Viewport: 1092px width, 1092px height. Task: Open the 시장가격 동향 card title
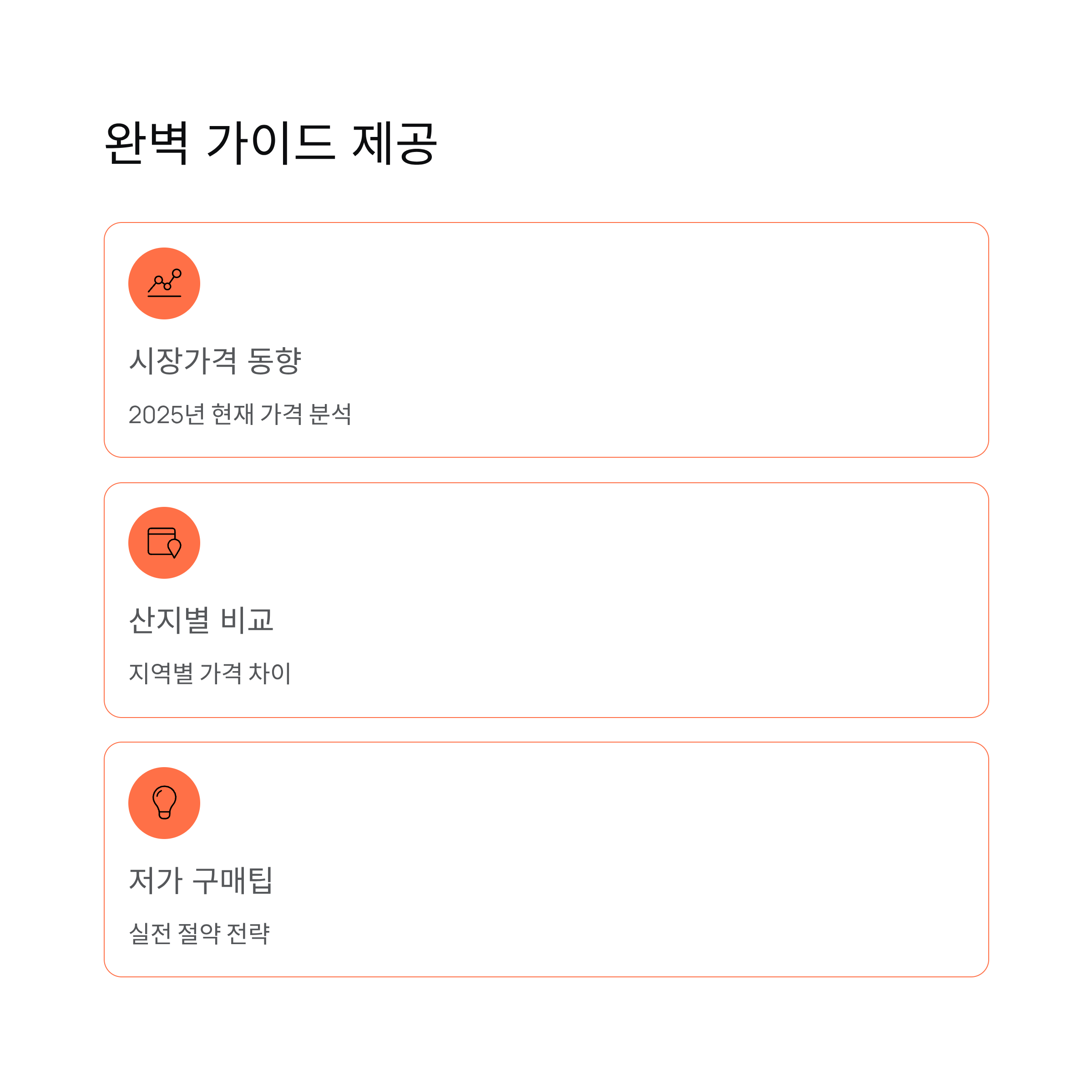coord(215,360)
